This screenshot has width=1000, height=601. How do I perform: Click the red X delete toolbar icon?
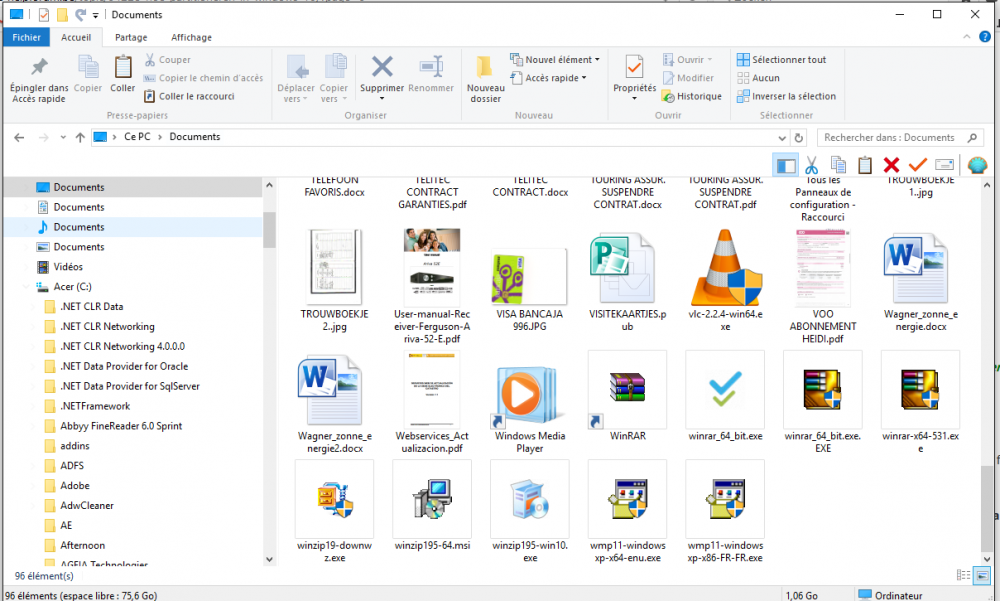pos(891,165)
